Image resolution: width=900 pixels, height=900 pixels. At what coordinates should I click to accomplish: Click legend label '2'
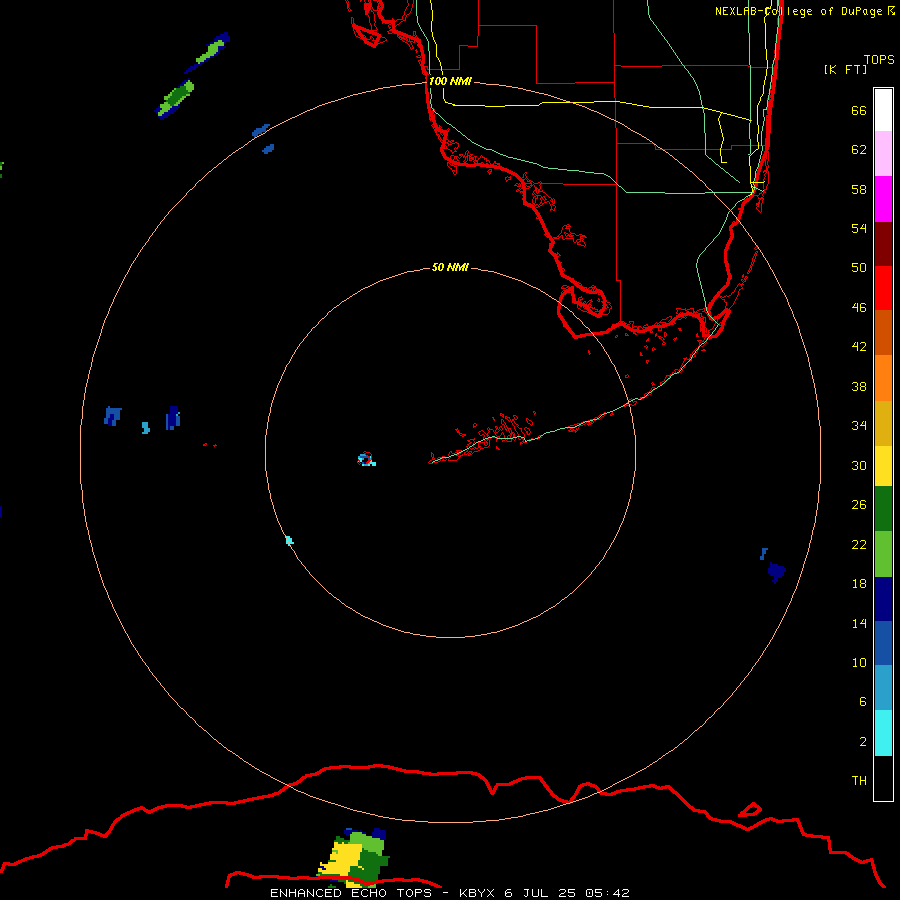(863, 742)
